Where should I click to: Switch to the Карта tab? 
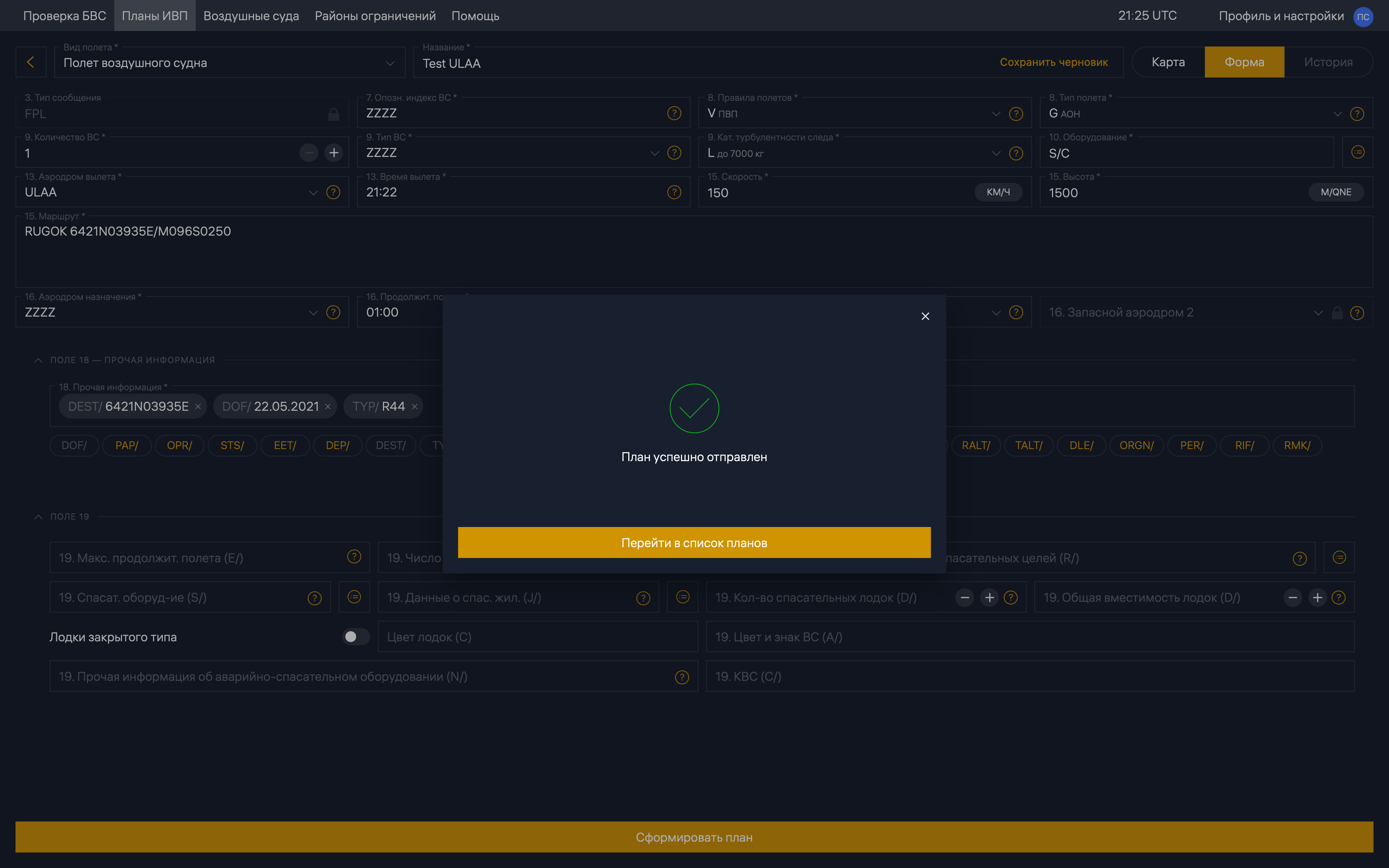(x=1168, y=62)
